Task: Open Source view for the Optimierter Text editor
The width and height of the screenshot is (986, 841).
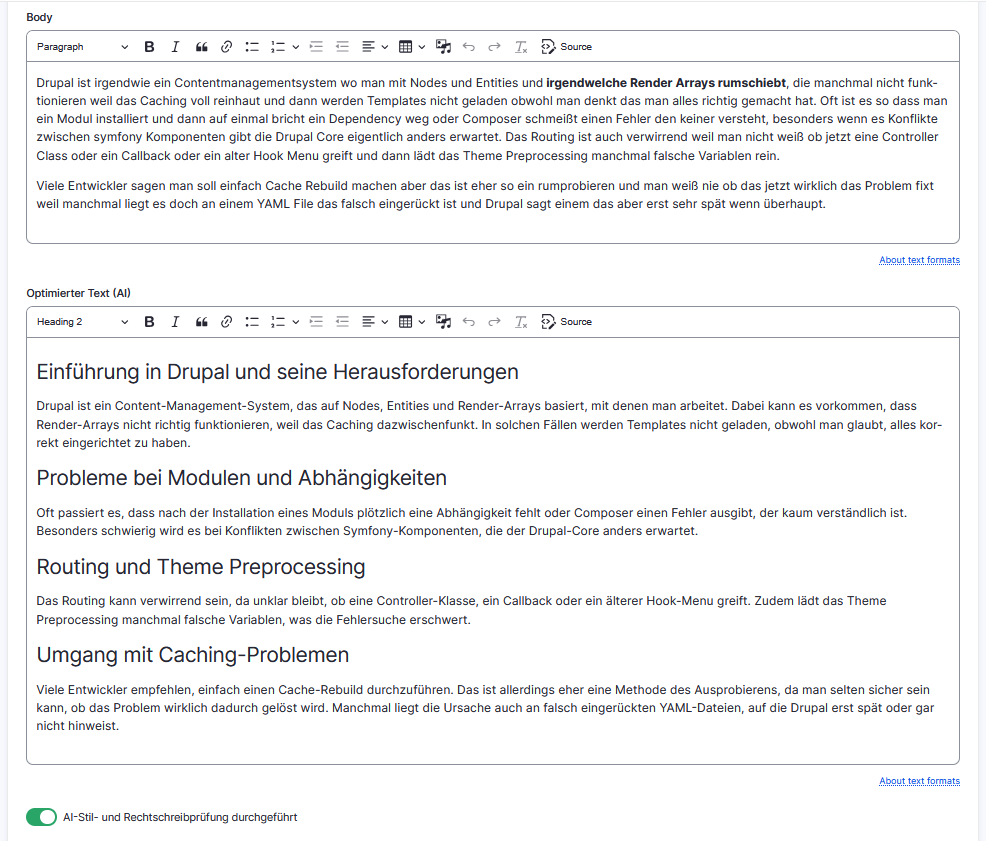Action: (567, 321)
